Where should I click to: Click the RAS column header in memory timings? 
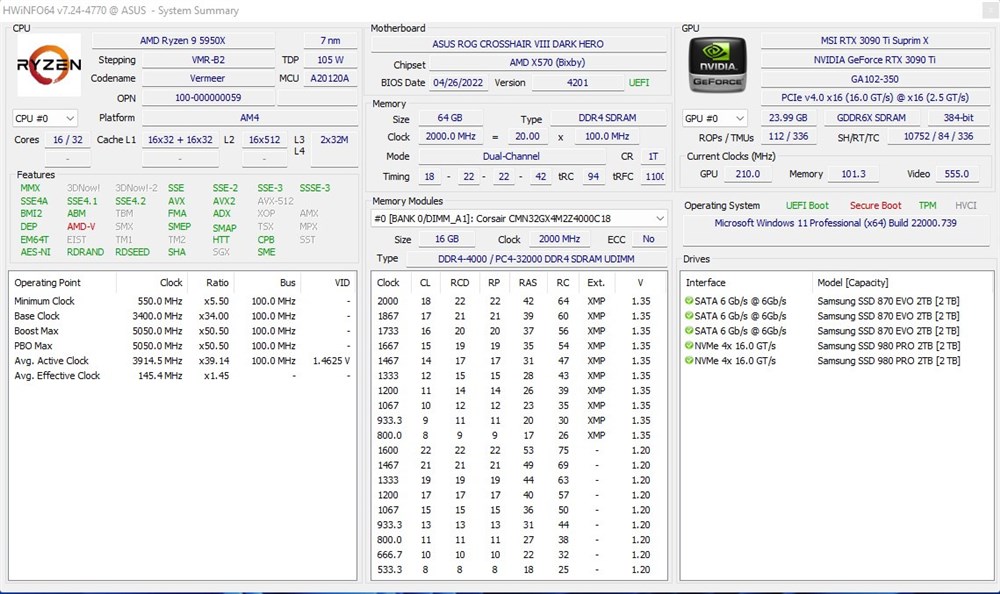click(527, 283)
